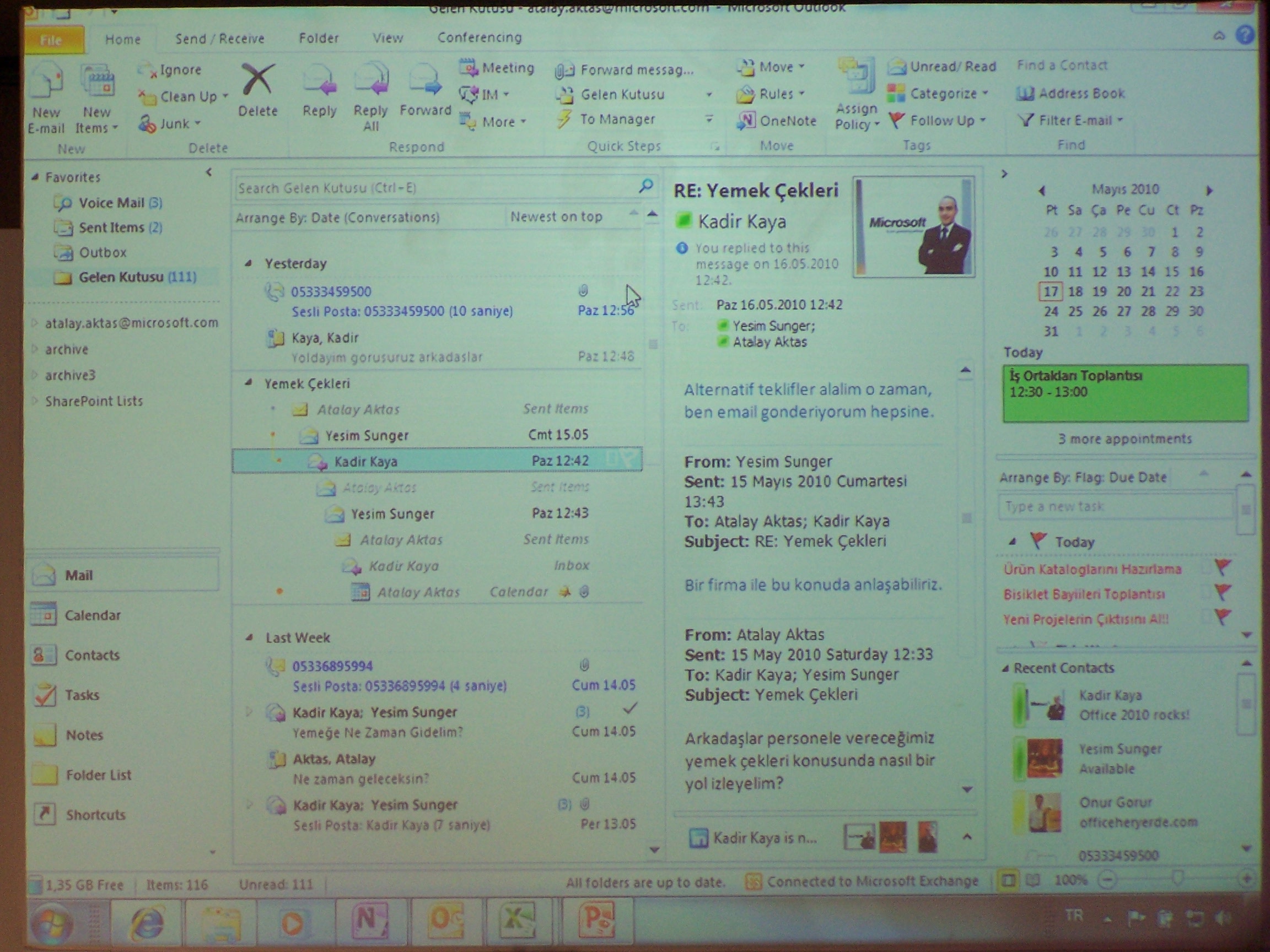Screen dimensions: 1270x952
Task: Collapse the Yesterday group
Action: point(249,263)
